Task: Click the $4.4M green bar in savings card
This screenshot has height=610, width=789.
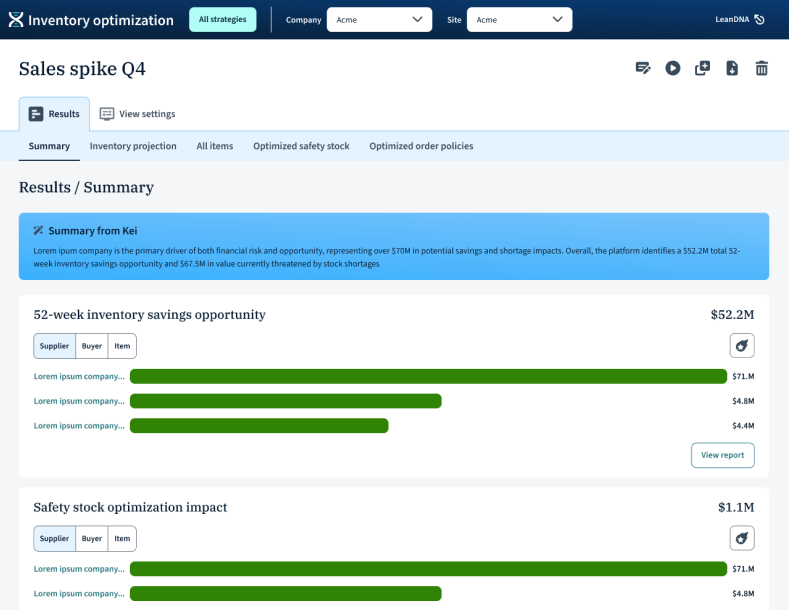Action: pos(259,425)
